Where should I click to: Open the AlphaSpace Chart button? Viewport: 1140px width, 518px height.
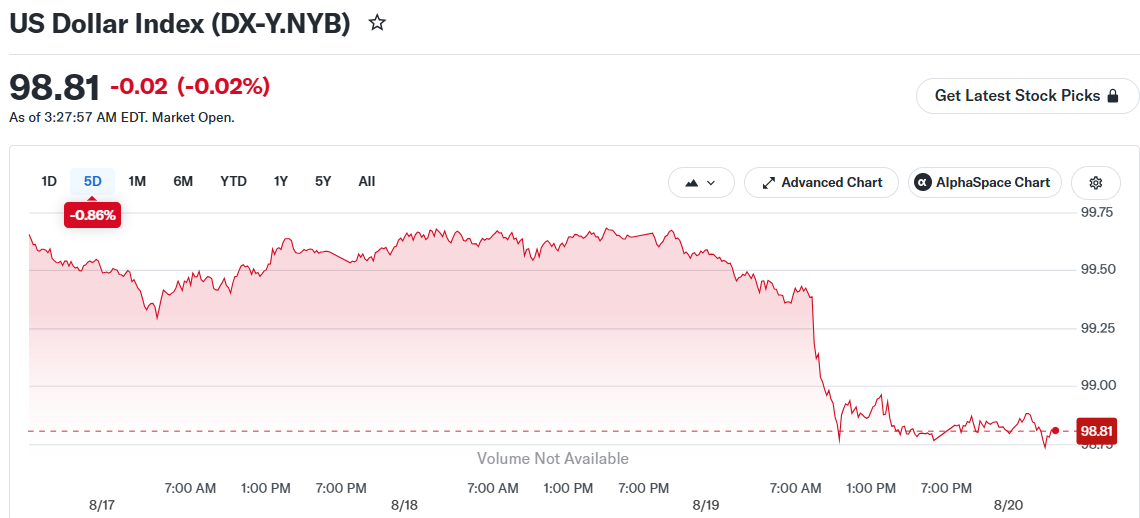point(984,183)
